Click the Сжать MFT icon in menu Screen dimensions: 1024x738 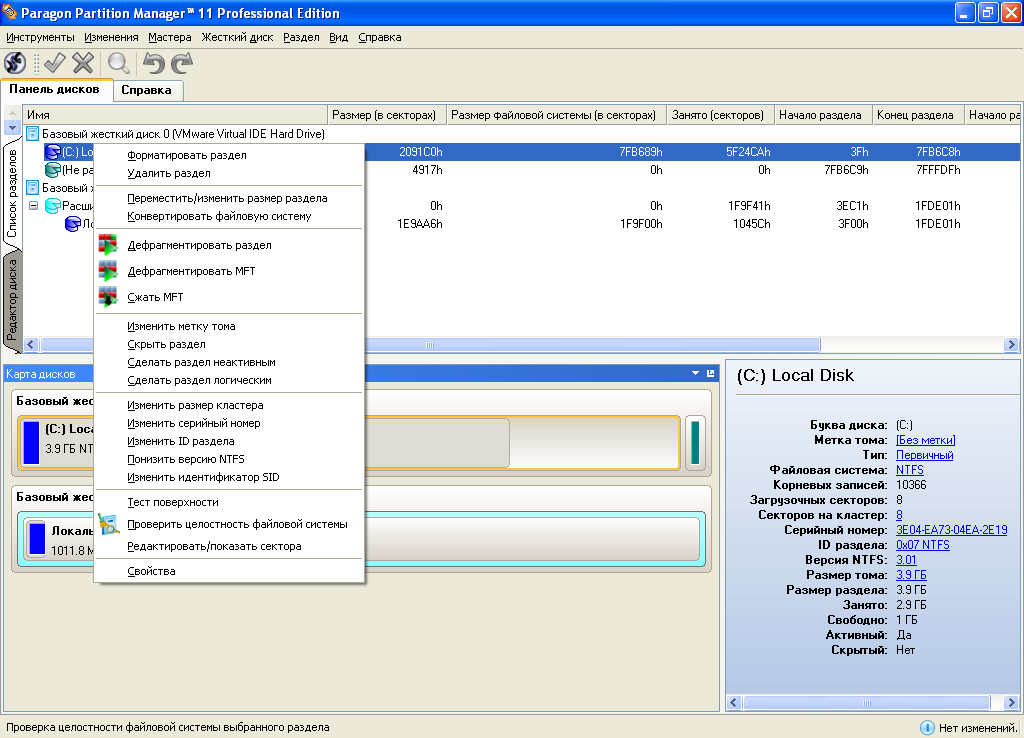click(x=108, y=297)
